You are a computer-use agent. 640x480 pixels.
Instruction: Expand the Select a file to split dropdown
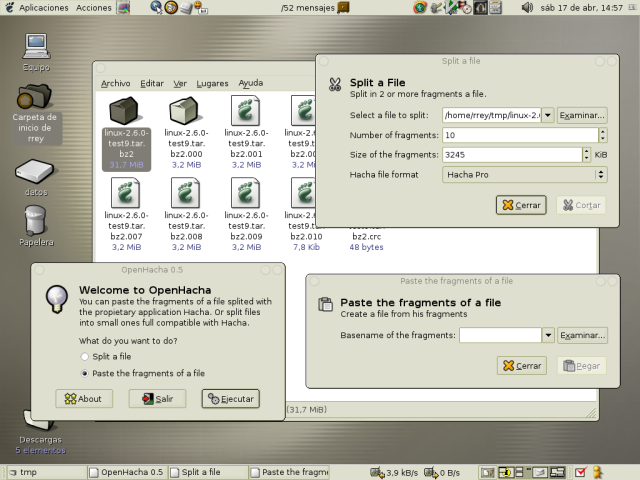pos(547,115)
